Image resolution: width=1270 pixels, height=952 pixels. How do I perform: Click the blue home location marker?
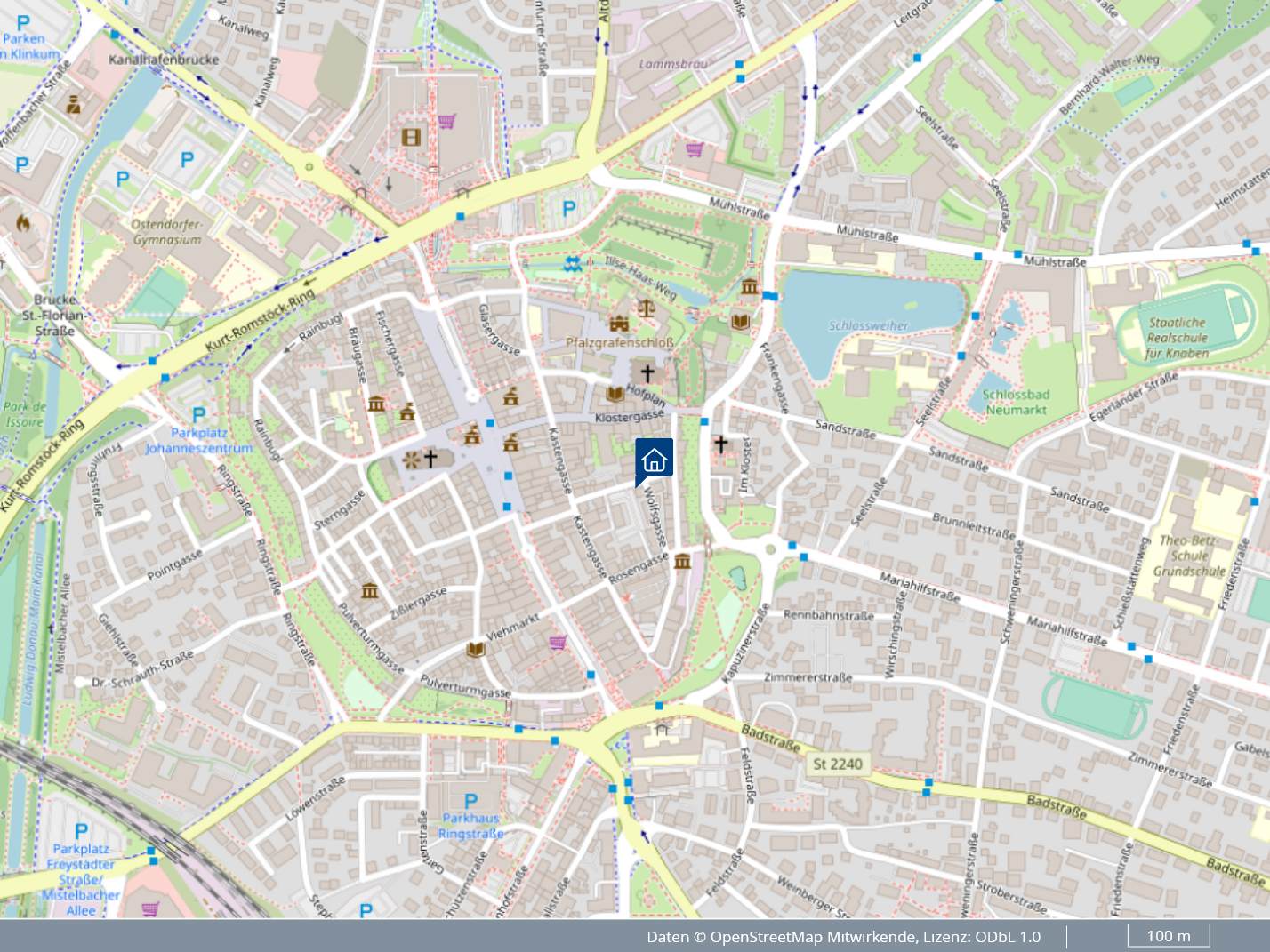click(x=654, y=459)
